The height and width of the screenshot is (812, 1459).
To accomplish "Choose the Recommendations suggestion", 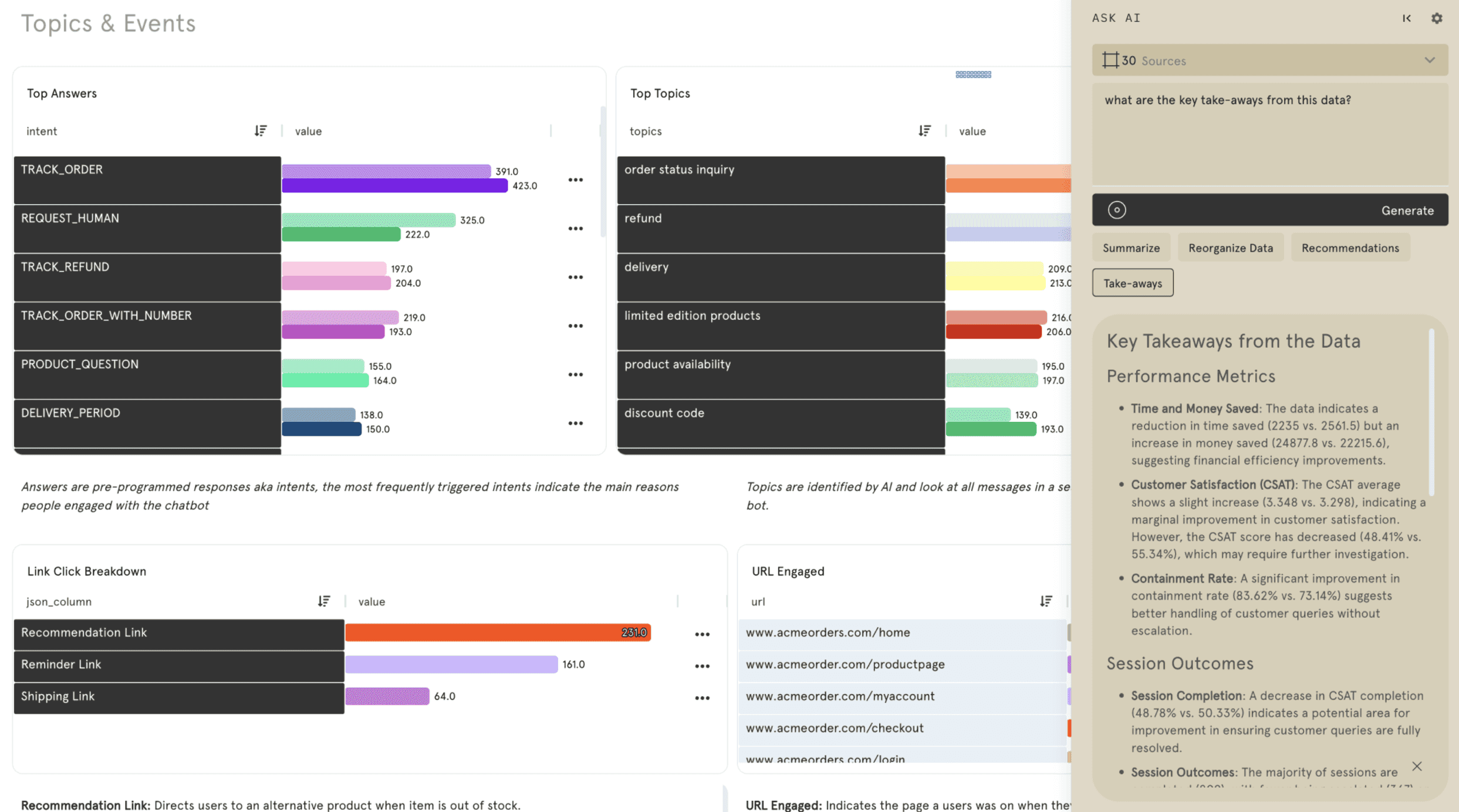I will click(x=1350, y=248).
